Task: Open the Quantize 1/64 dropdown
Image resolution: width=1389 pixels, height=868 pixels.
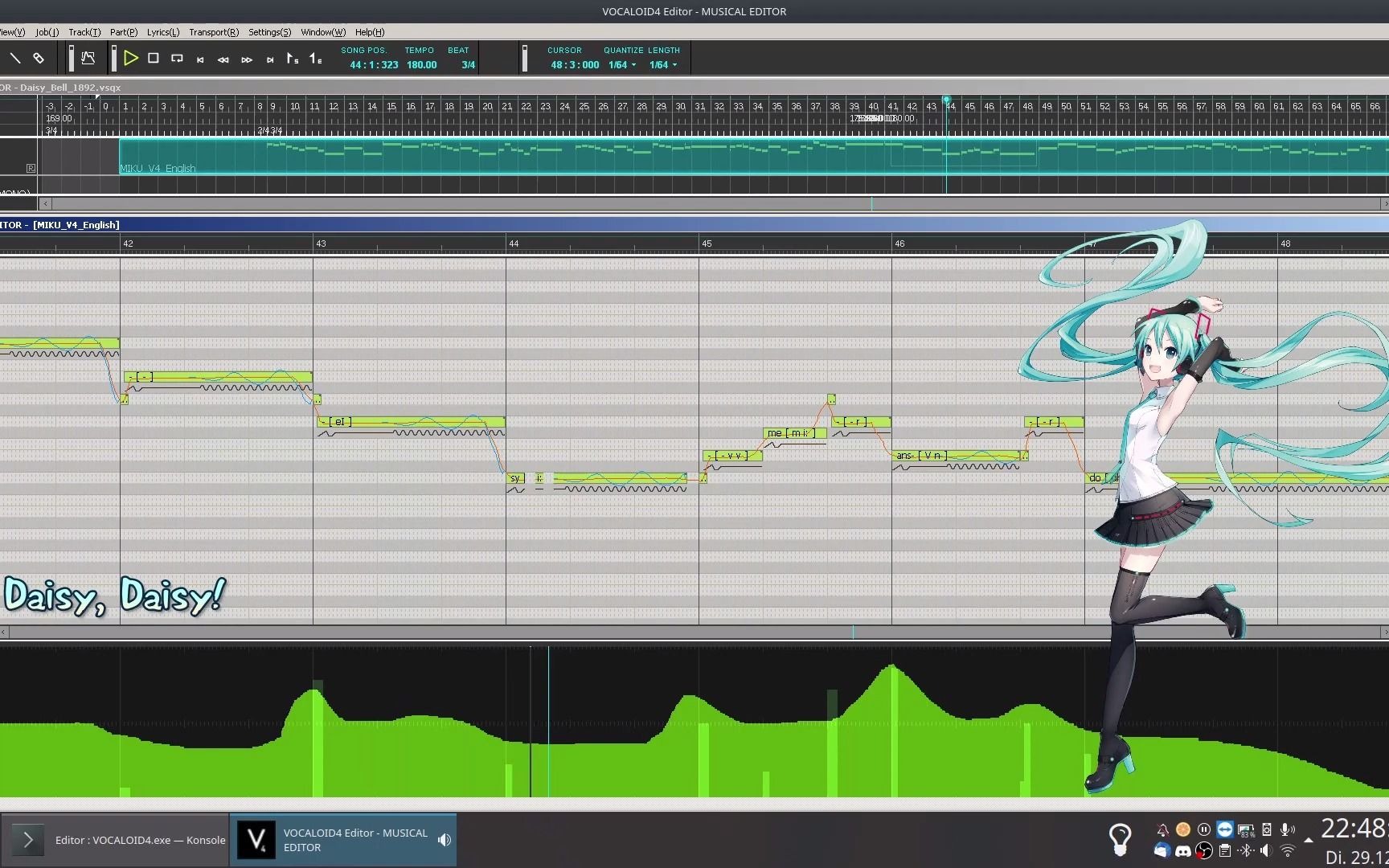Action: [x=622, y=65]
